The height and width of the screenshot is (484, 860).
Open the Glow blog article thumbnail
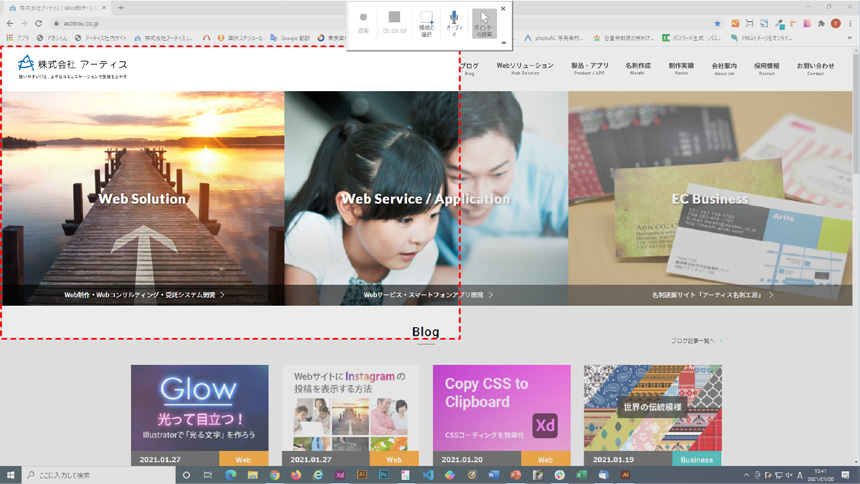200,408
